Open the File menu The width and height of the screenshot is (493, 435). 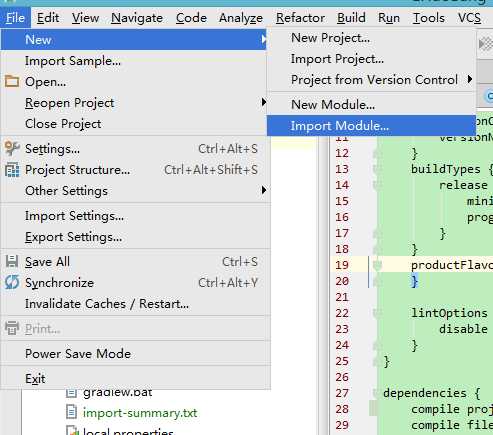15,18
